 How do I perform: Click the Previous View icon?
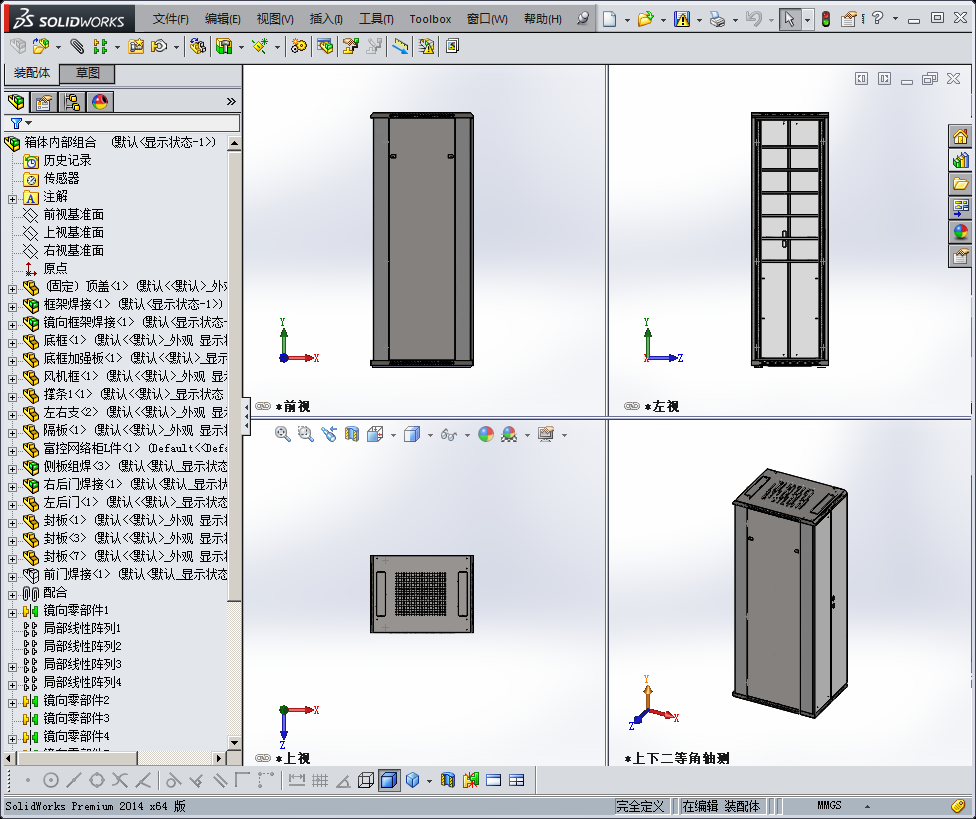pyautogui.click(x=329, y=434)
